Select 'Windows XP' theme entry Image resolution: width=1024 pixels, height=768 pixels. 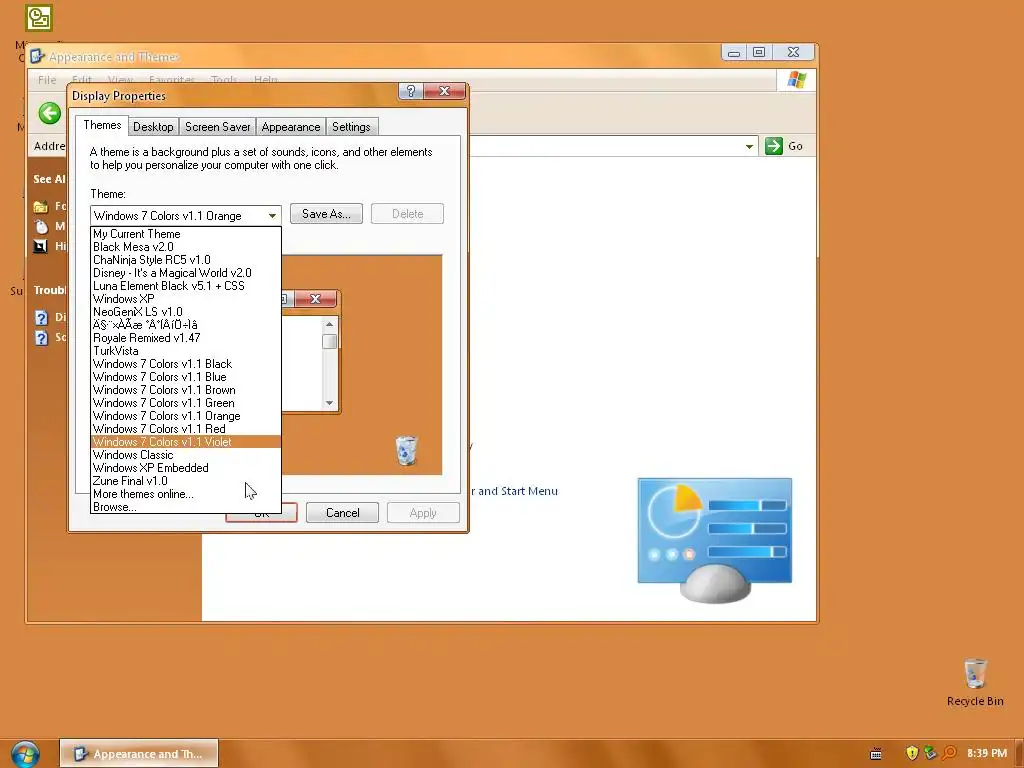coord(185,299)
